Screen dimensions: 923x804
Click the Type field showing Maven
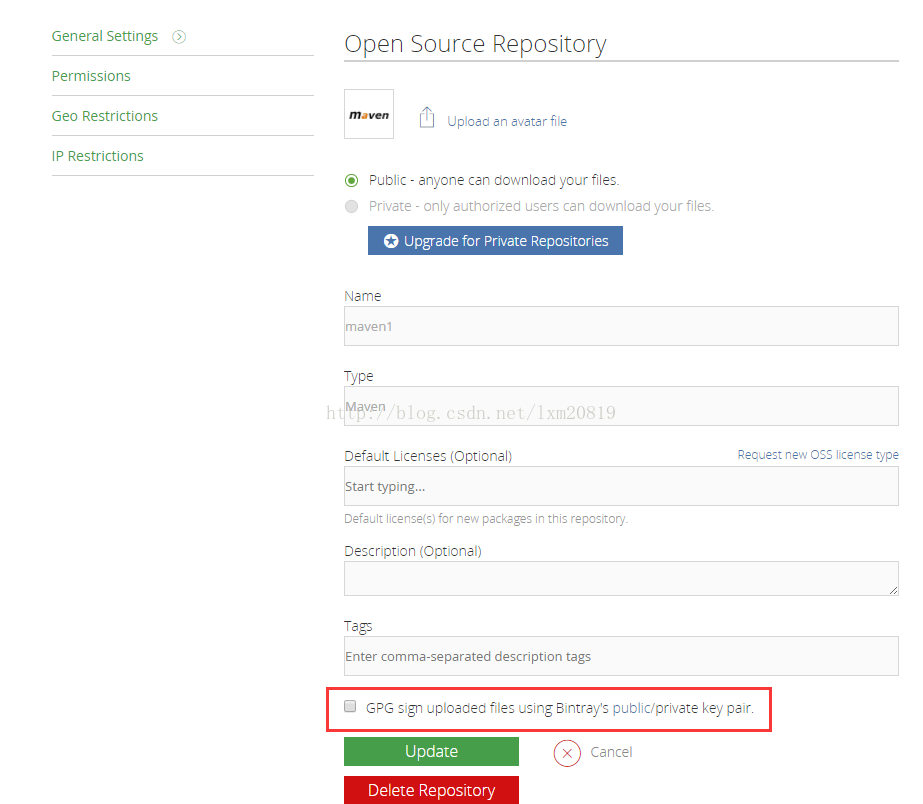621,406
